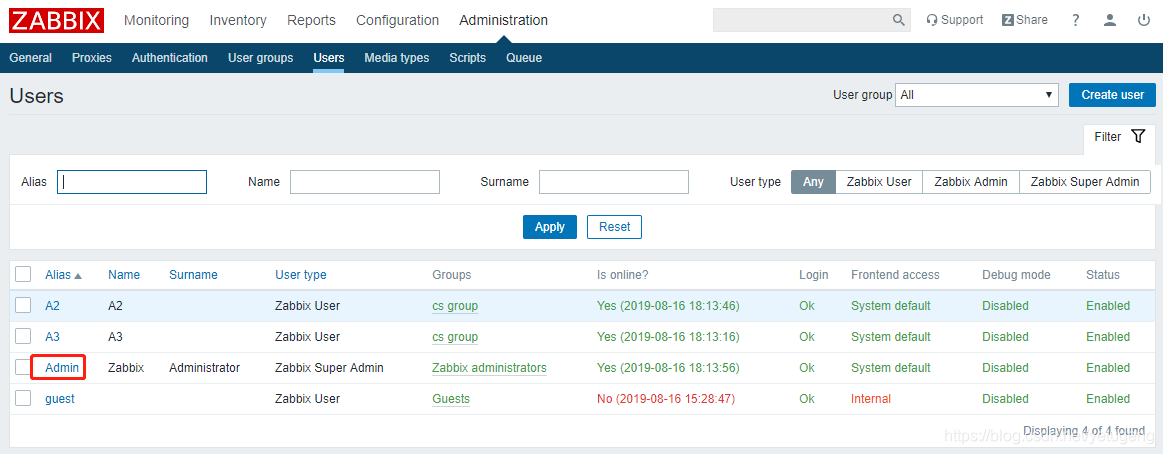Image resolution: width=1163 pixels, height=454 pixels.
Task: Click the Zabbix logo
Action: (56, 20)
